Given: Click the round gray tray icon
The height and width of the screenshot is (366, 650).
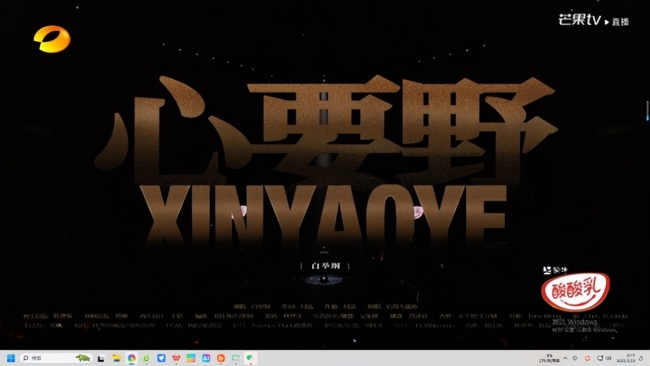Looking at the screenshot, I should pyautogui.click(x=575, y=358).
